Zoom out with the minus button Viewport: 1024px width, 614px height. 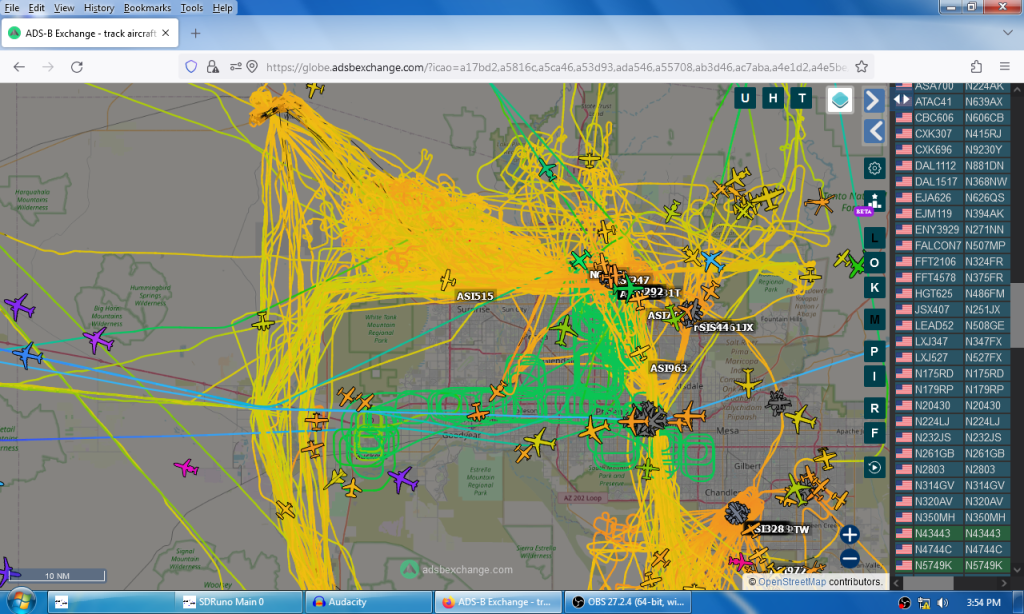point(850,559)
